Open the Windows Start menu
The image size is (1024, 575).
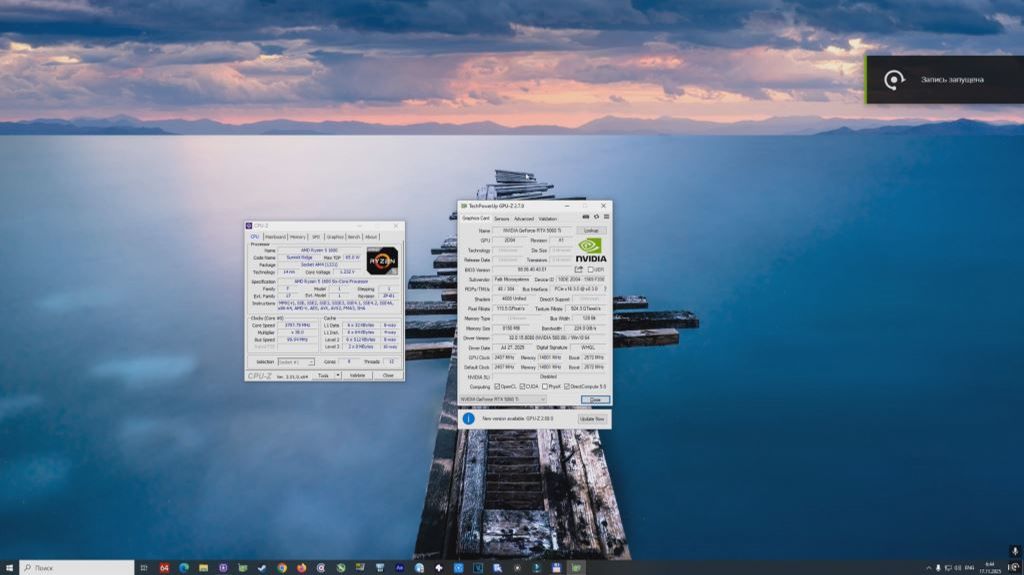[8, 568]
